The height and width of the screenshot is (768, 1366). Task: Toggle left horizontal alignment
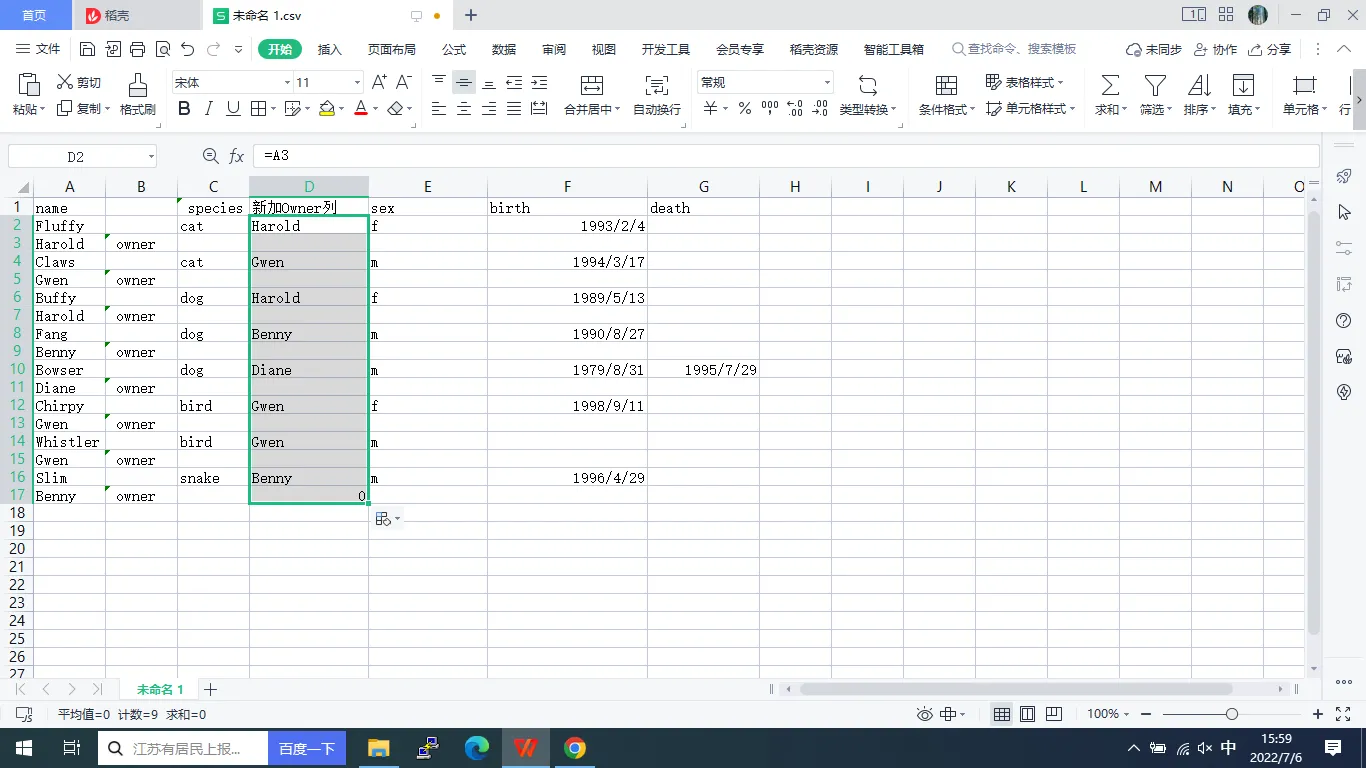tap(439, 108)
